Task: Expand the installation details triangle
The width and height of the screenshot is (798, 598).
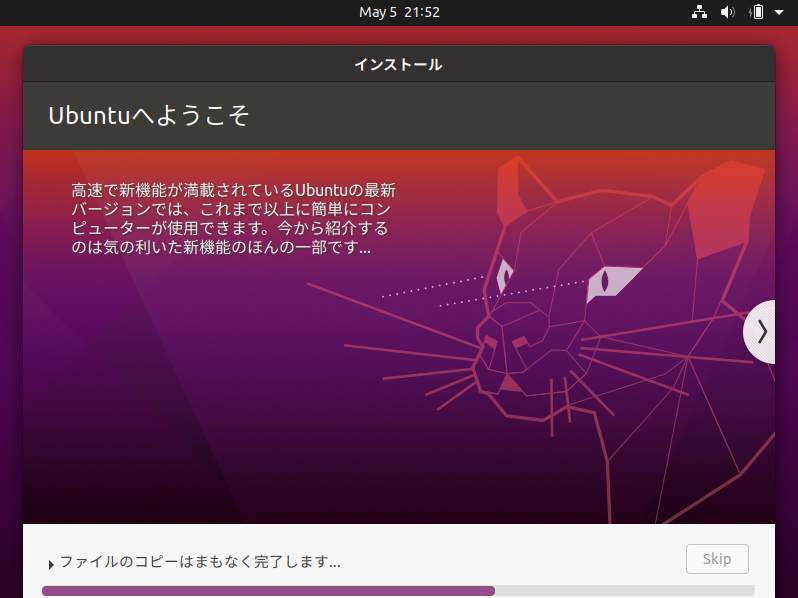Action: point(51,564)
